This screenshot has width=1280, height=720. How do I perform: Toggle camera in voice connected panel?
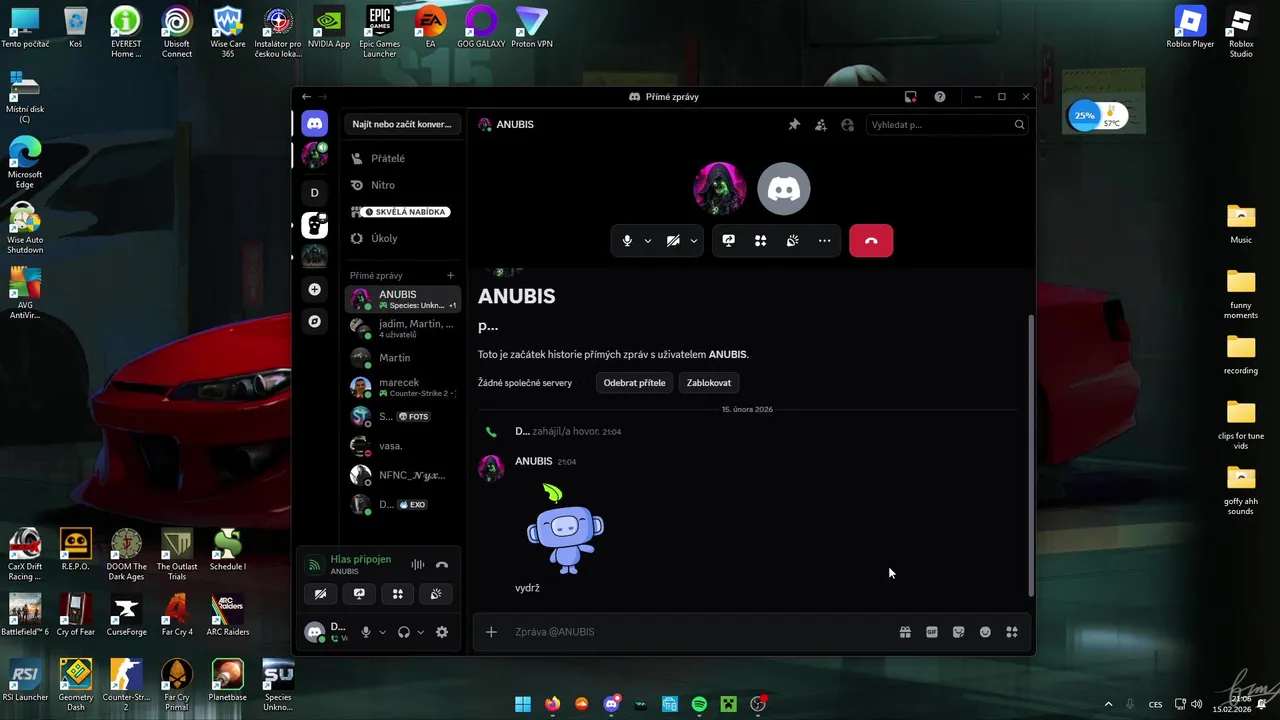320,594
